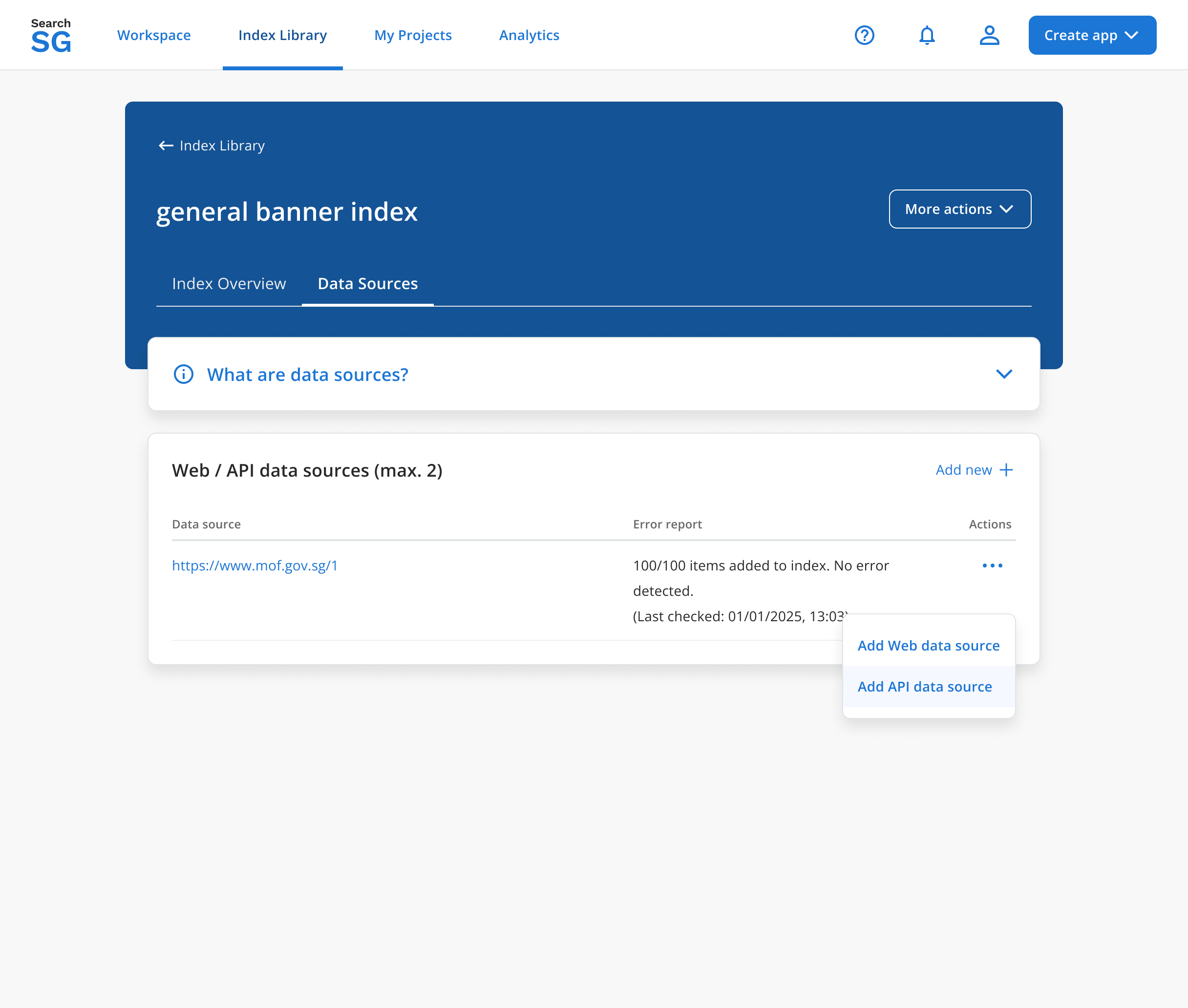The image size is (1188, 1008).
Task: Open the https://www.mof.gov.sg/1 link
Action: 255,566
